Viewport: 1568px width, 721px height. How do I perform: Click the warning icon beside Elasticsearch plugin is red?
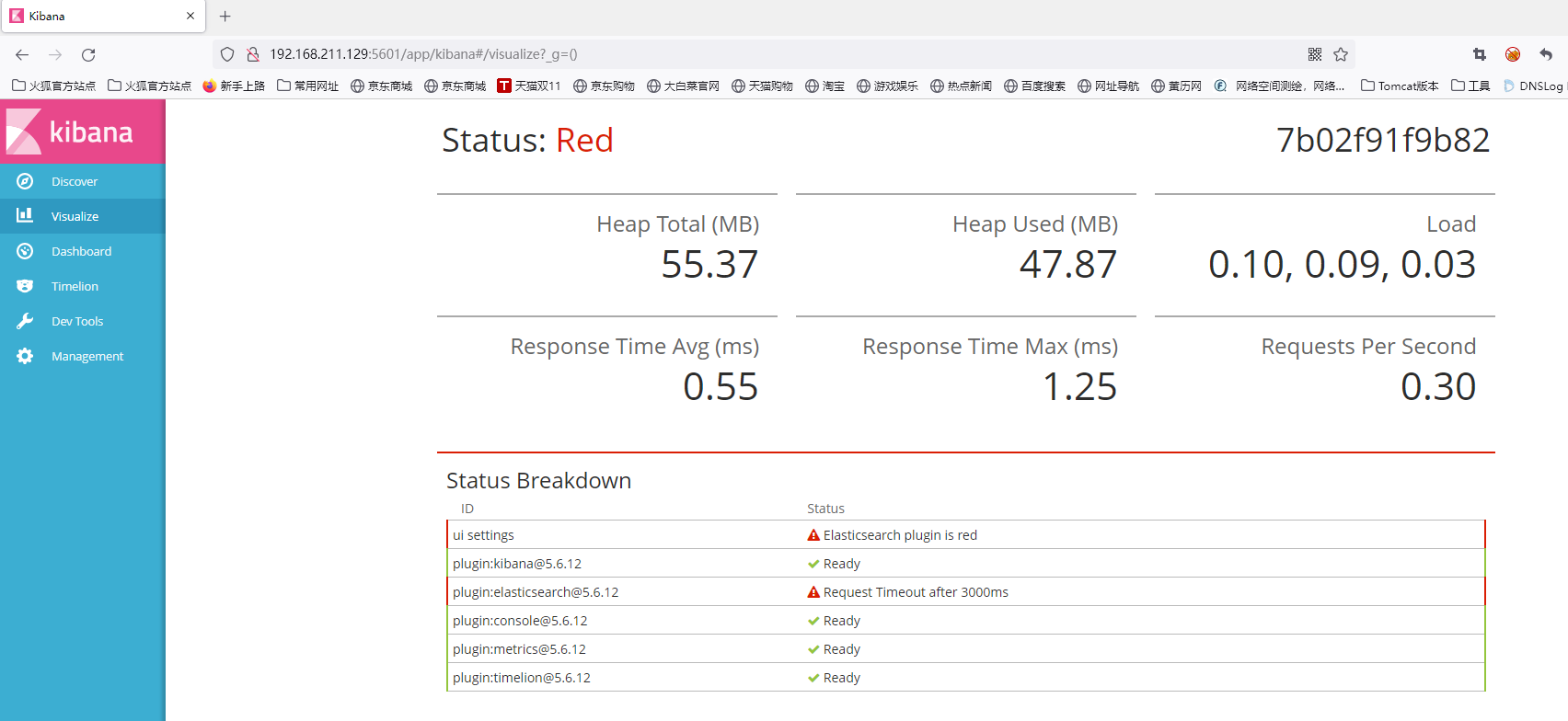[813, 535]
